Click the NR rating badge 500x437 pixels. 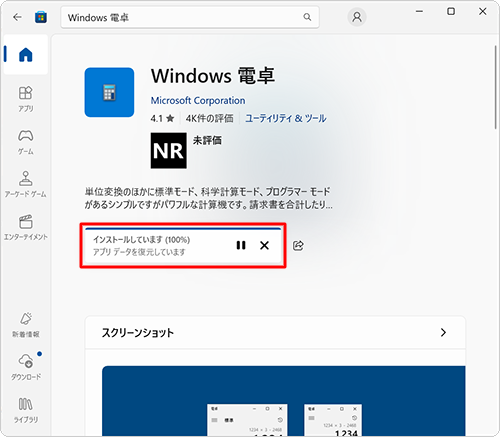(x=169, y=151)
